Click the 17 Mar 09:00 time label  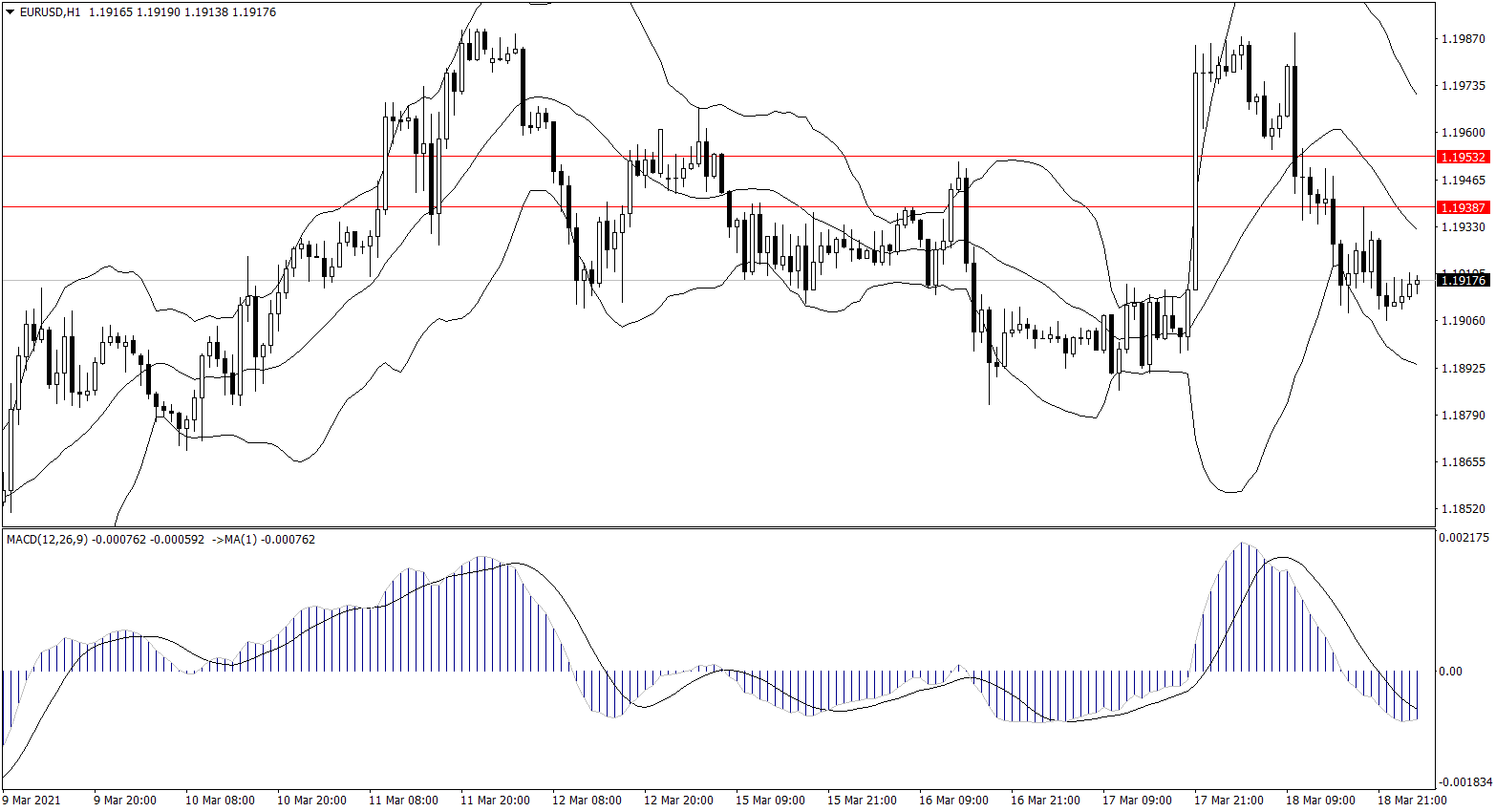(x=1137, y=800)
